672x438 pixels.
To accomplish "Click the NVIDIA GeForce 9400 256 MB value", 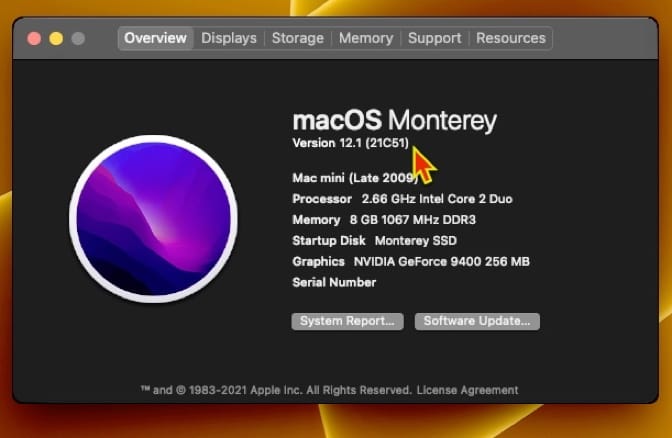I will 441,261.
